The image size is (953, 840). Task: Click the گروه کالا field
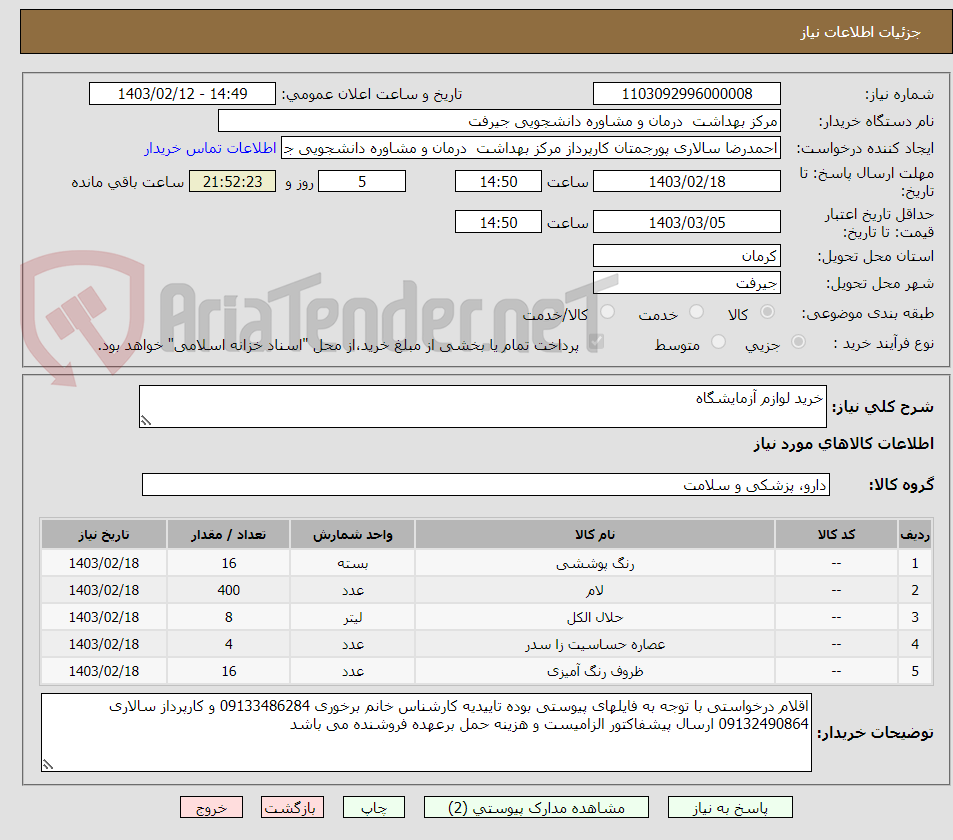point(486,485)
